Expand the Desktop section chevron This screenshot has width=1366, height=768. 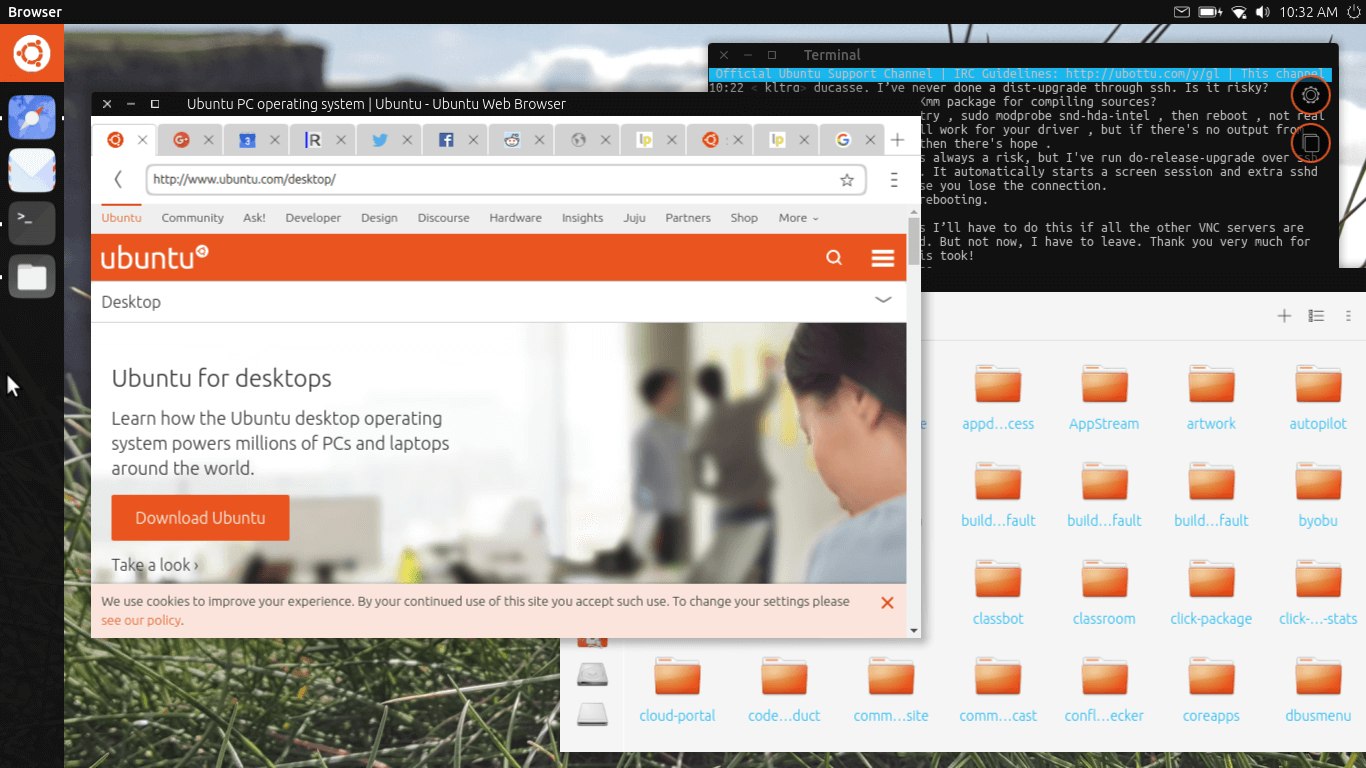[x=883, y=300]
